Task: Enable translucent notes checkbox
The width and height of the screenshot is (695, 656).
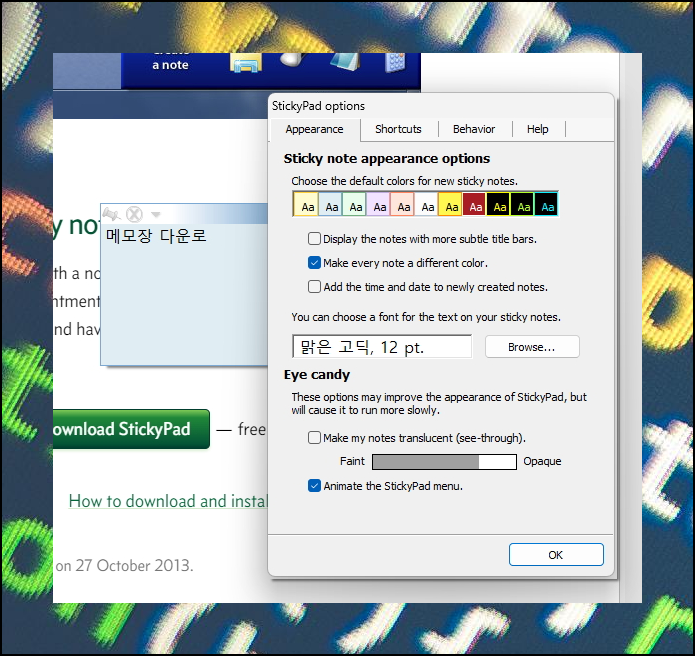Action: tap(314, 438)
